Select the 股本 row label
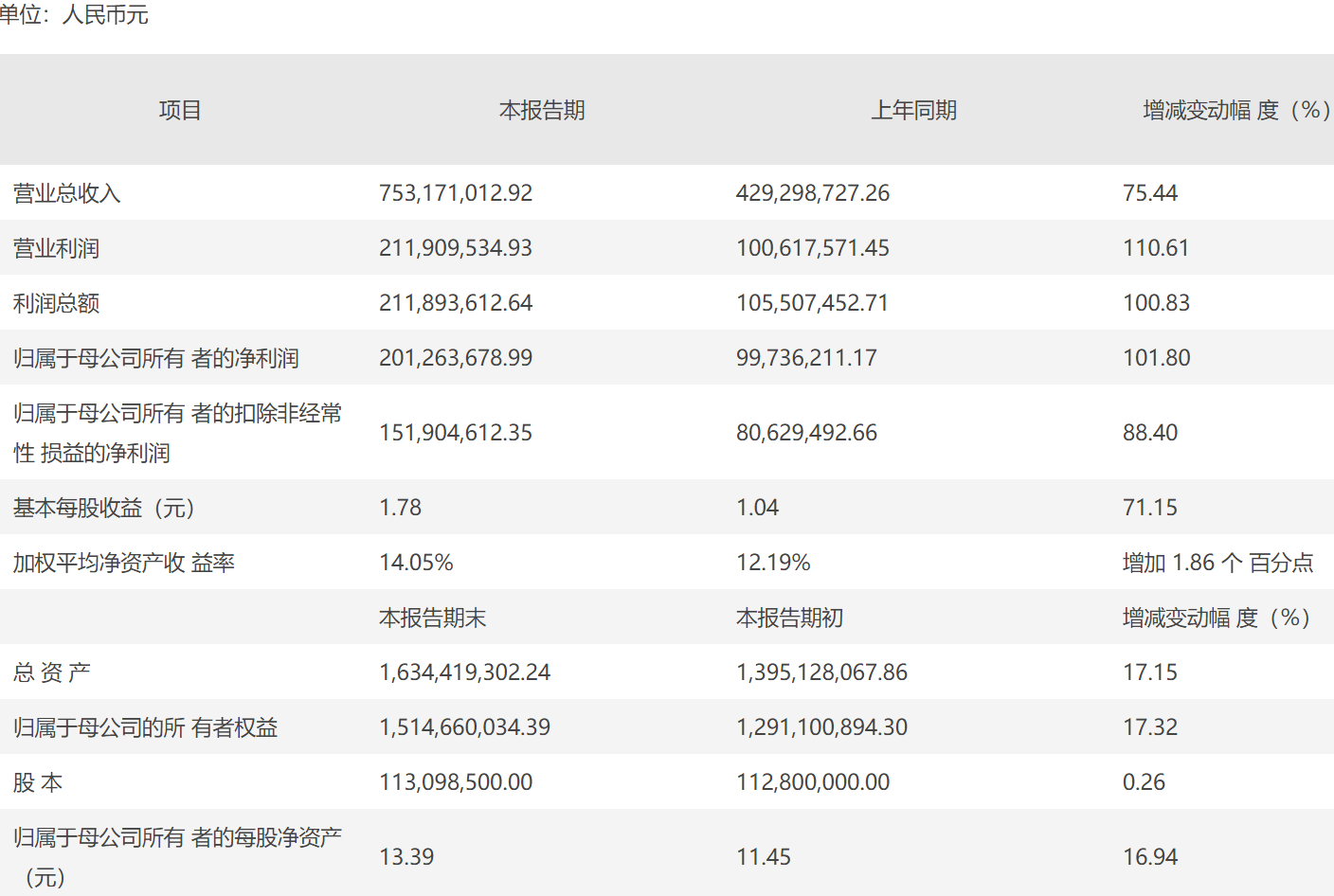 (x=38, y=782)
